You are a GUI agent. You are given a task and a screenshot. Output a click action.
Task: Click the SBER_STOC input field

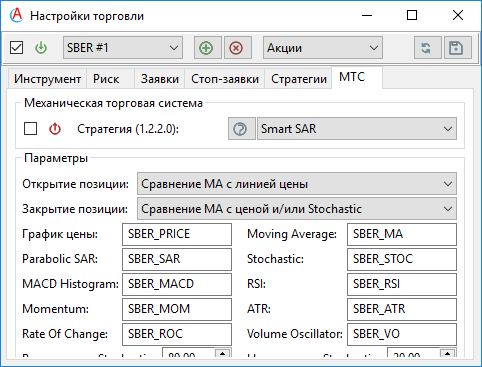(x=402, y=259)
